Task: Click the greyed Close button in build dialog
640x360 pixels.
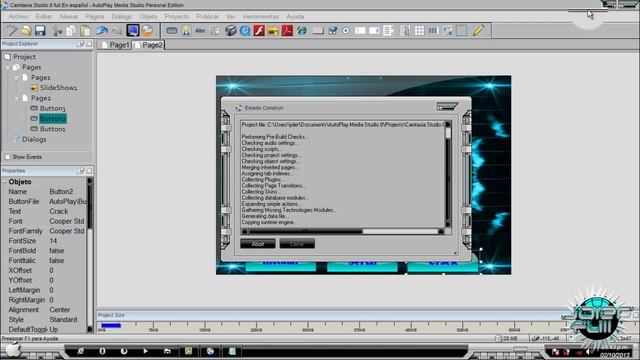Action: [x=297, y=244]
